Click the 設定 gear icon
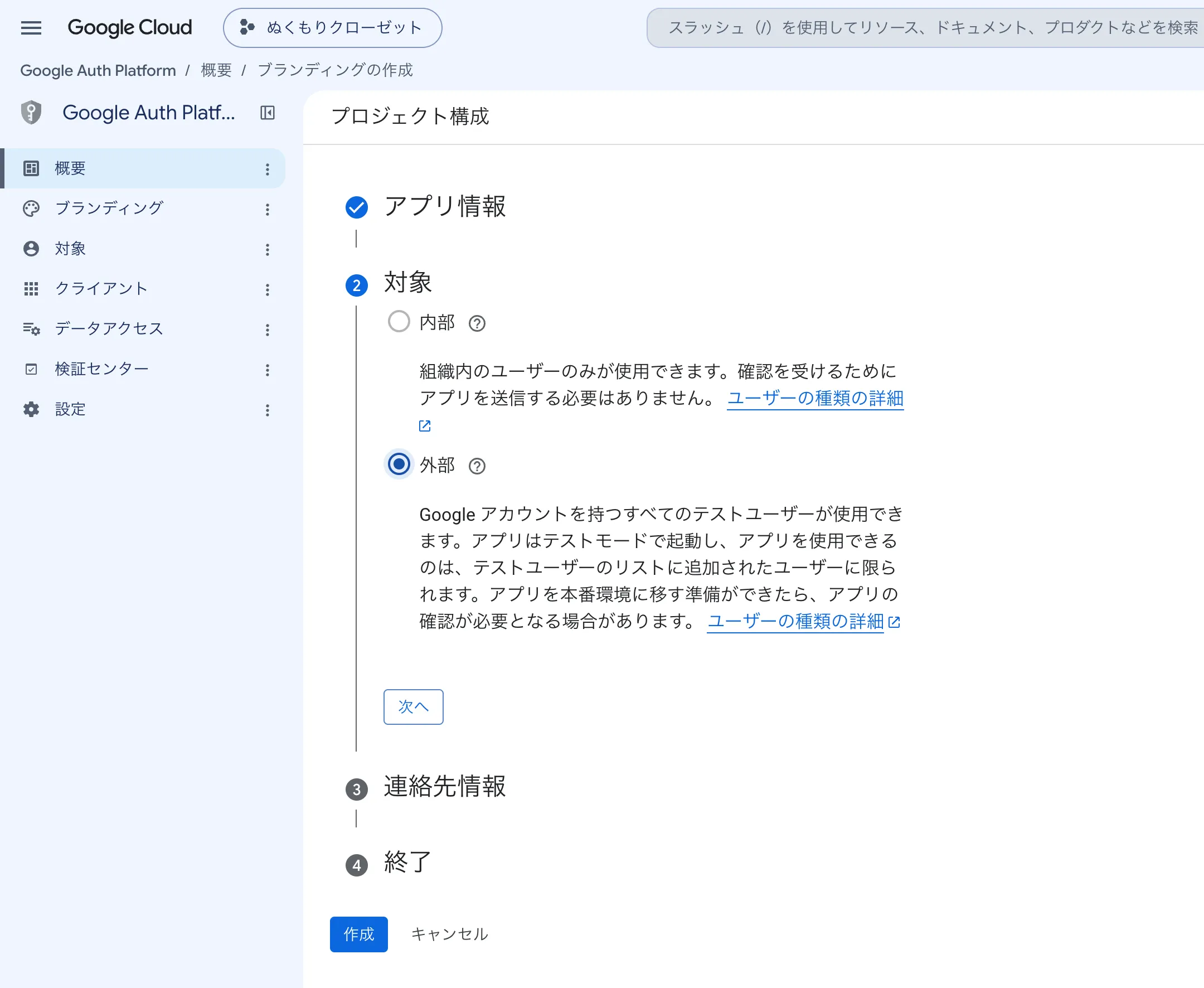The image size is (1204, 988). coord(31,409)
